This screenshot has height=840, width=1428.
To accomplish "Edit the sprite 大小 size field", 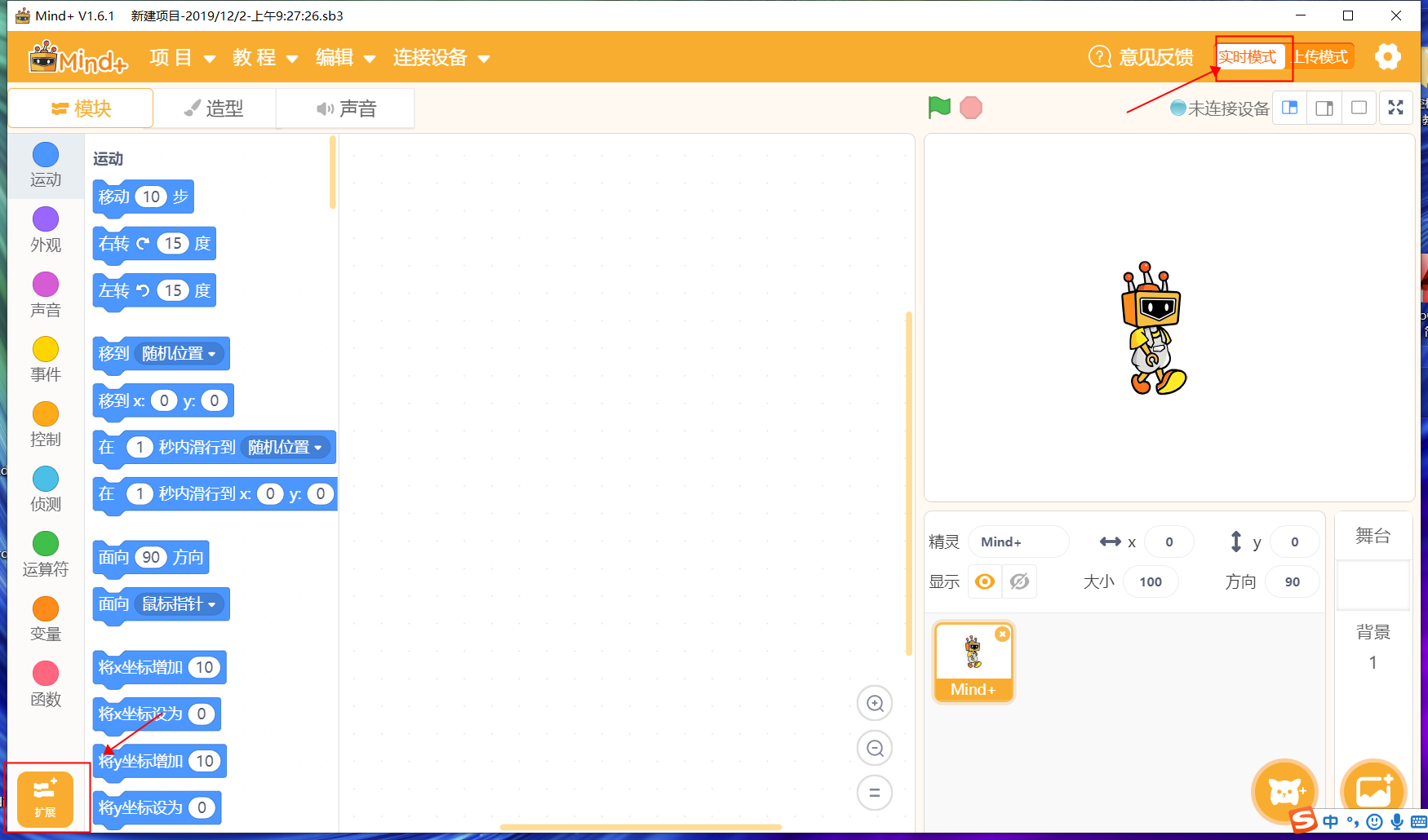I will pos(1151,582).
